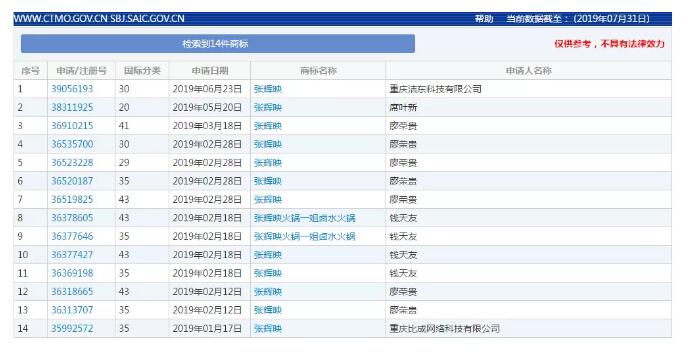The height and width of the screenshot is (364, 688).
Task: Open registration number 36520187
Action: (72, 181)
